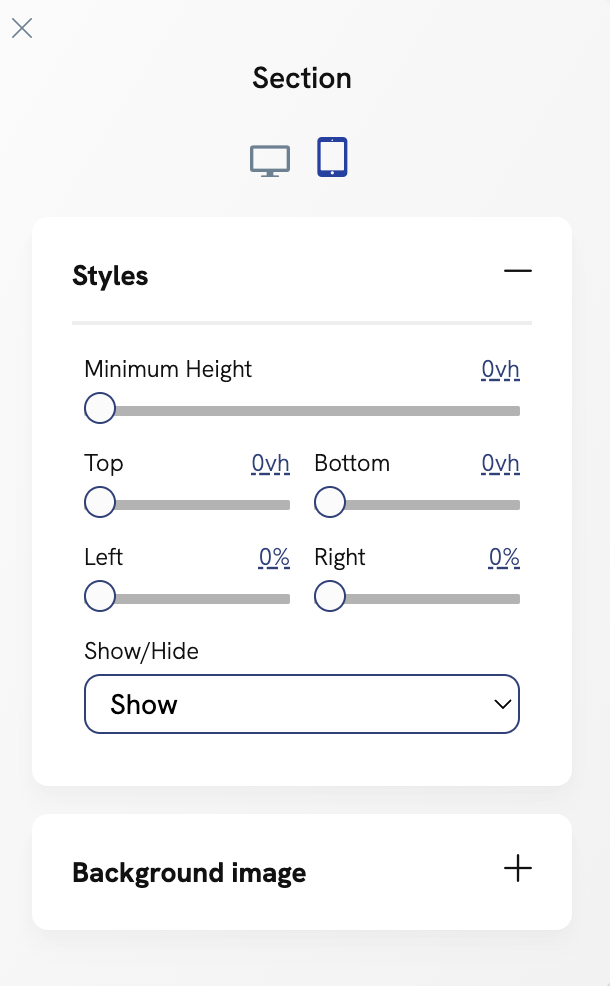Click the Minimum Height slider handle
610x986 pixels.
tap(99, 408)
